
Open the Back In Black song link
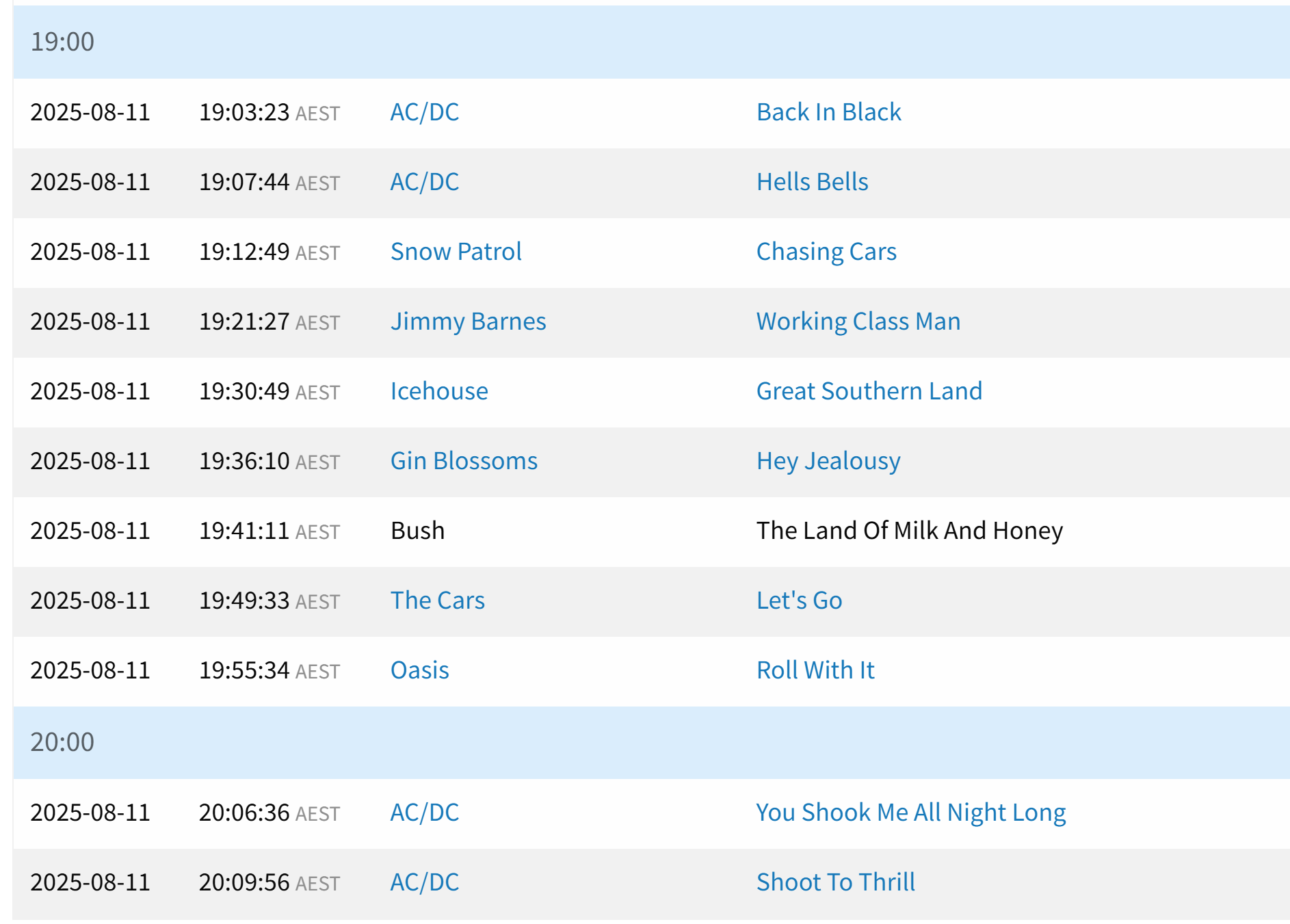[828, 112]
